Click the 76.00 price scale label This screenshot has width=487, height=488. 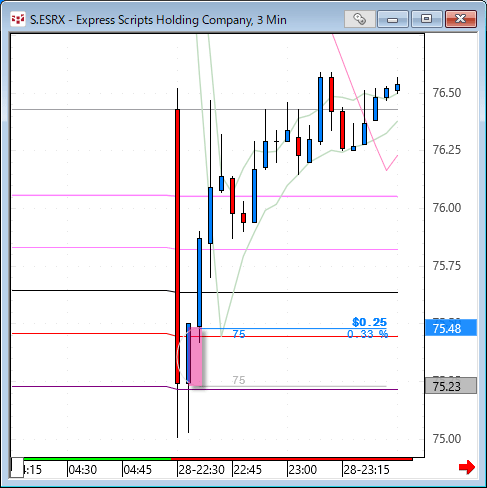[x=447, y=208]
